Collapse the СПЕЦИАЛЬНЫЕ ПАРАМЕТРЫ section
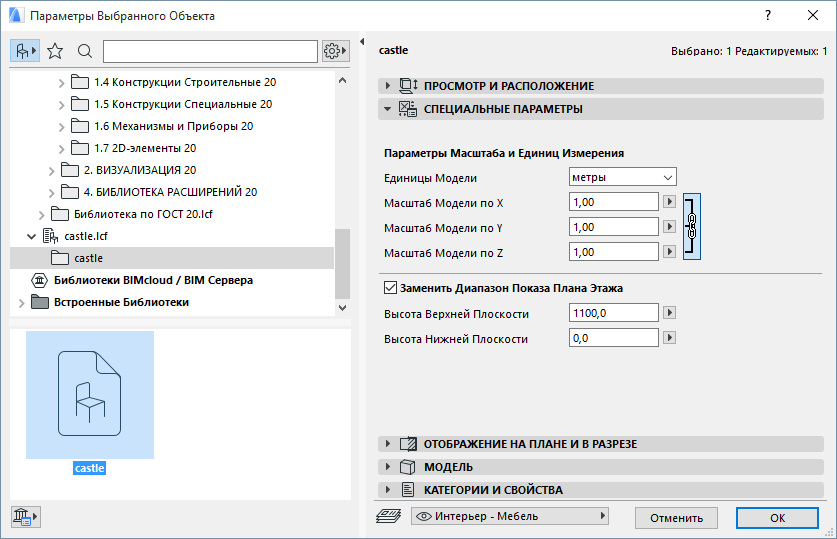This screenshot has width=837, height=539. [388, 109]
